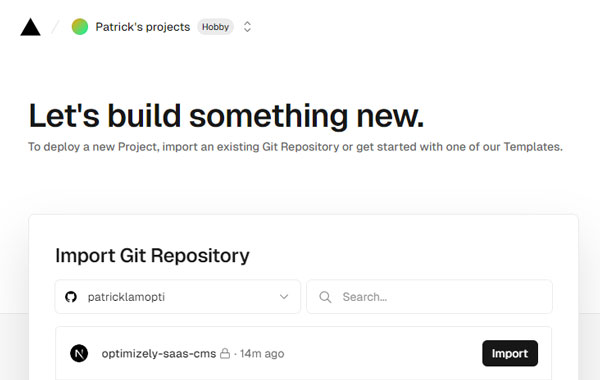Click the Let's build something new heading
This screenshot has height=380, width=600.
pos(226,116)
